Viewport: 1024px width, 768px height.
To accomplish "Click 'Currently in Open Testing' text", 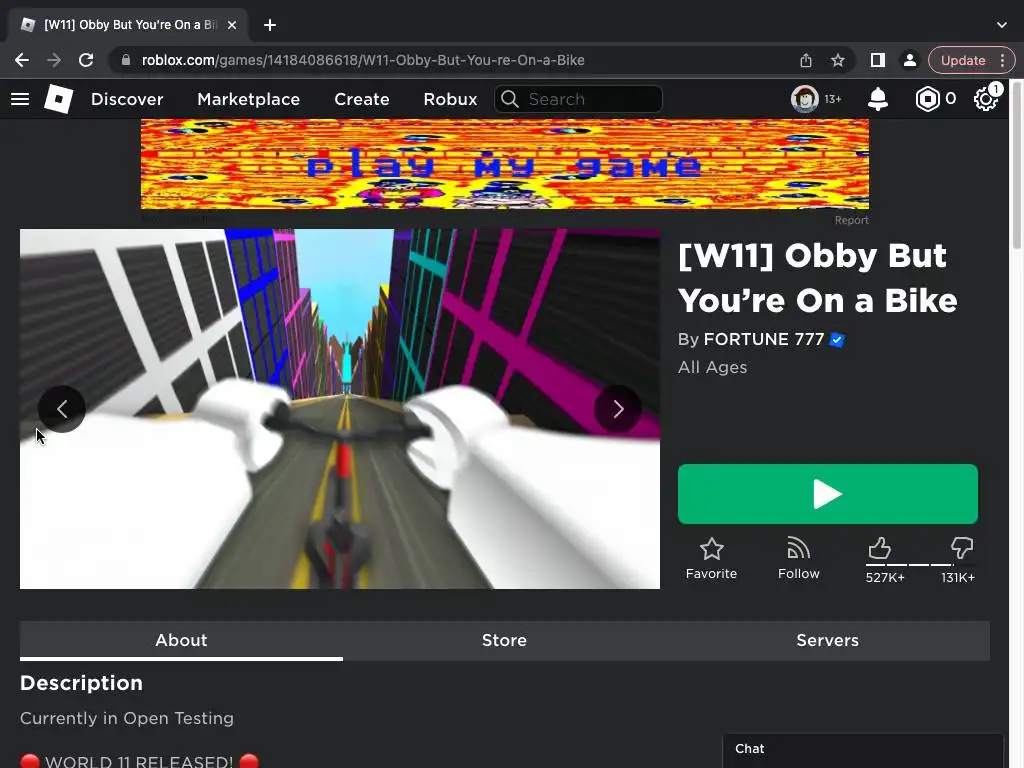I will point(127,718).
